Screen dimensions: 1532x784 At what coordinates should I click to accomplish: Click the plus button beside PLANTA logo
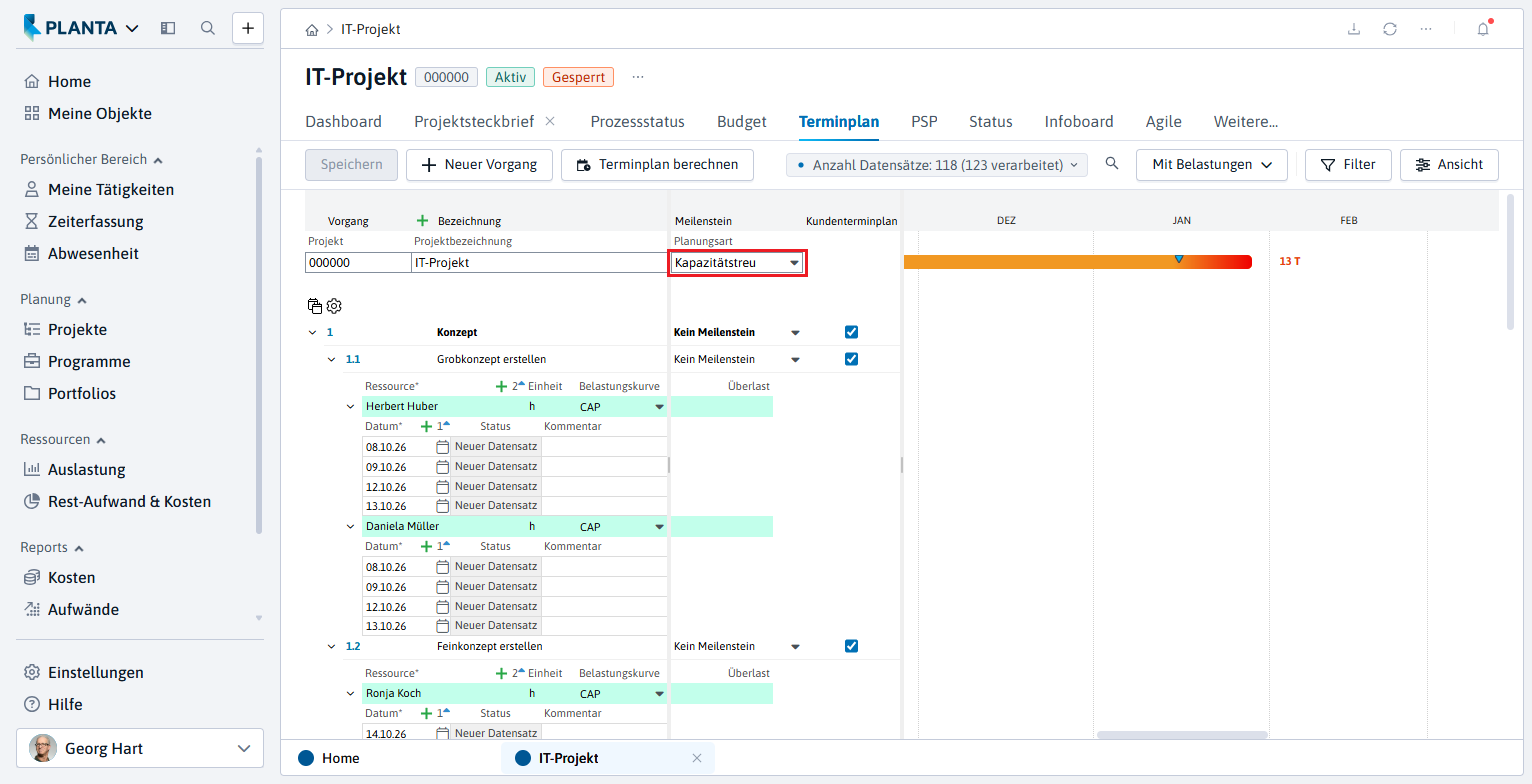[248, 28]
